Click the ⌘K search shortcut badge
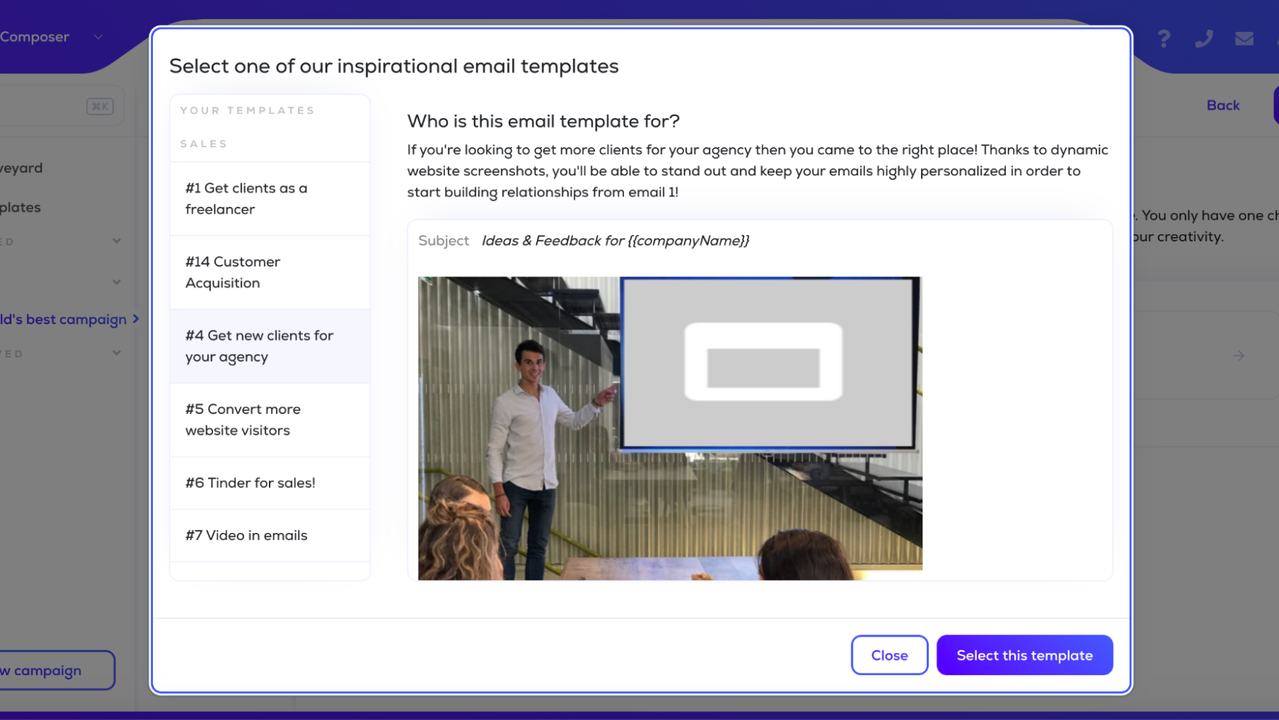Screen dimensions: 1279x720 100,106
